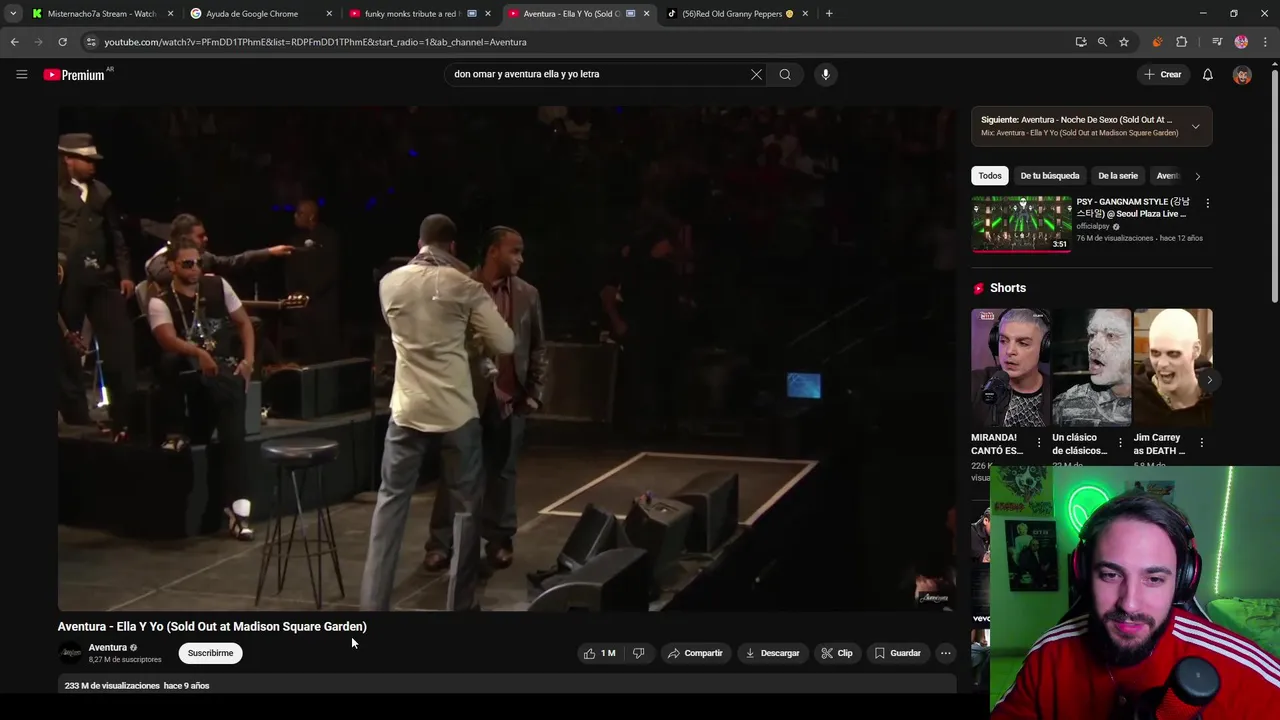Open Chrome tab search dropdown

coord(13,14)
